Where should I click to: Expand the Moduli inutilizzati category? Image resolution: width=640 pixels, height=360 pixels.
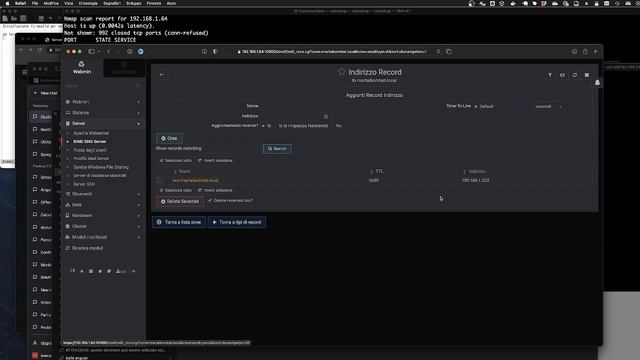tap(103, 237)
